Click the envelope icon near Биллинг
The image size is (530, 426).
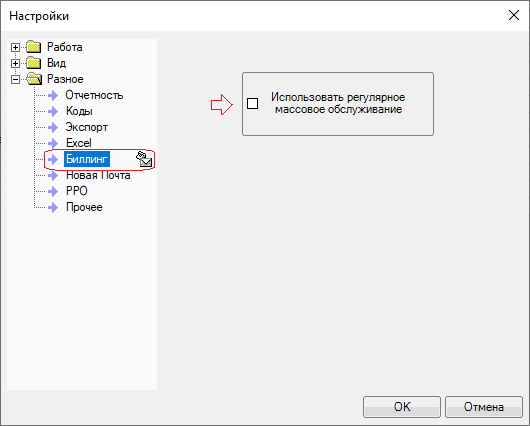(x=144, y=159)
